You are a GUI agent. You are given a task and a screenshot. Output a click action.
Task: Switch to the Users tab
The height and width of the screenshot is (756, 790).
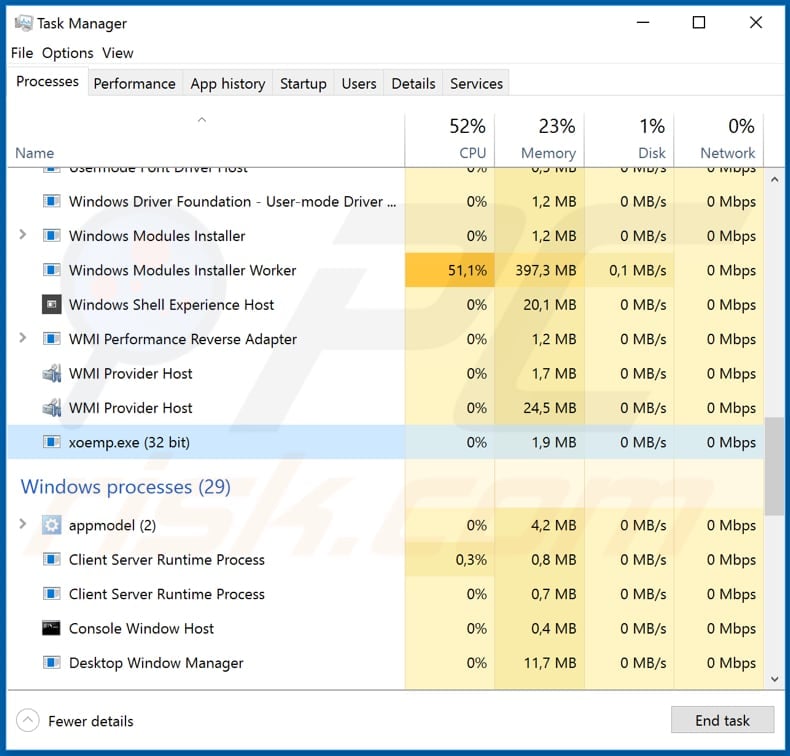click(359, 84)
